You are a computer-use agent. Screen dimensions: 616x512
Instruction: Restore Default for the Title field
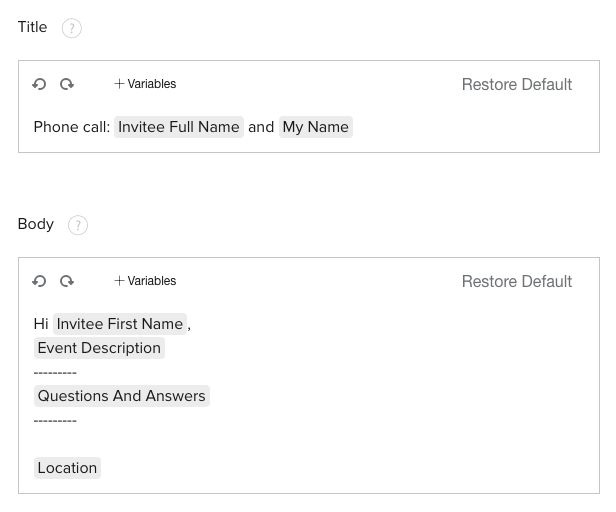pyautogui.click(x=517, y=84)
